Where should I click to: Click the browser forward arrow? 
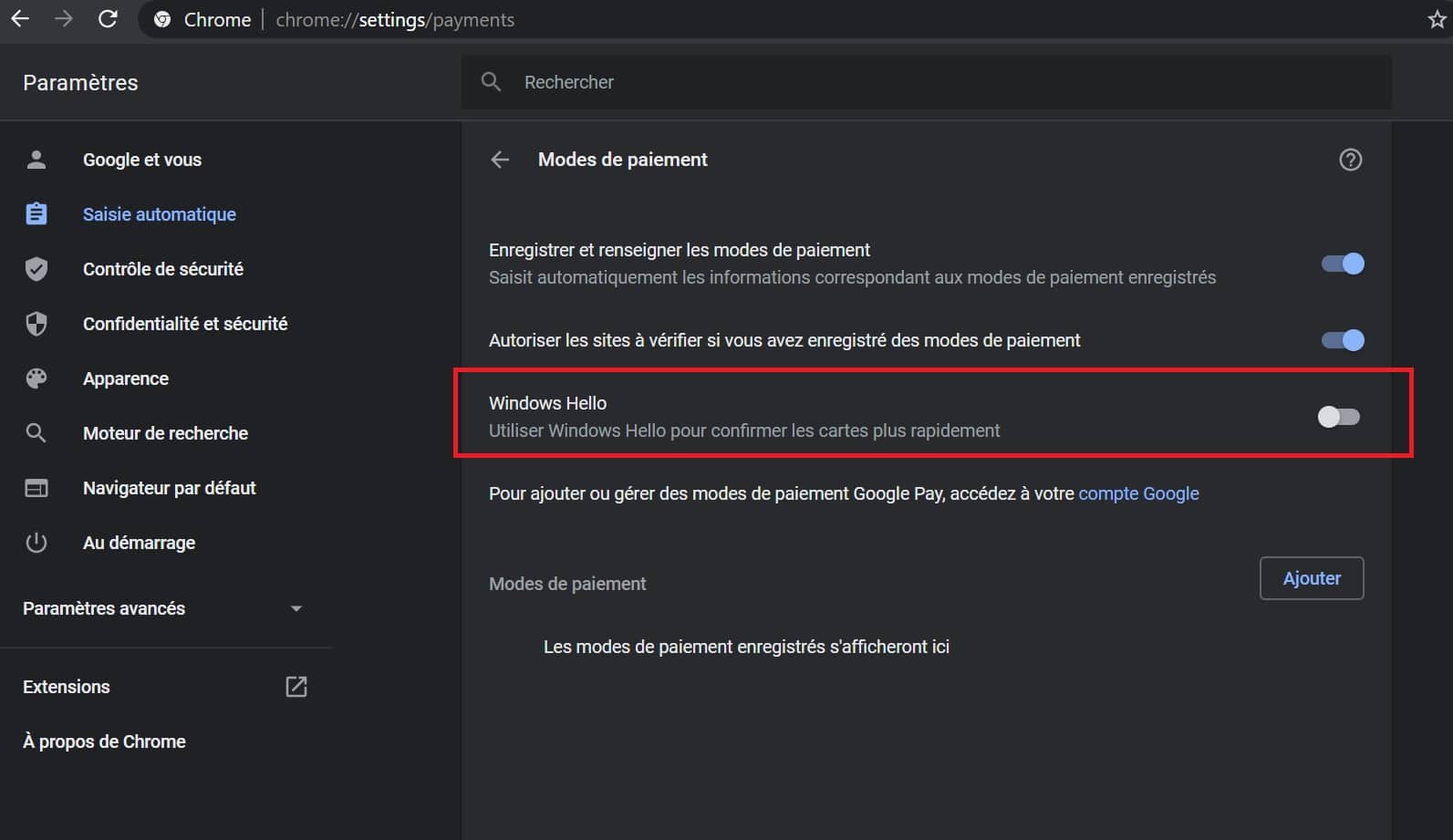click(x=63, y=19)
